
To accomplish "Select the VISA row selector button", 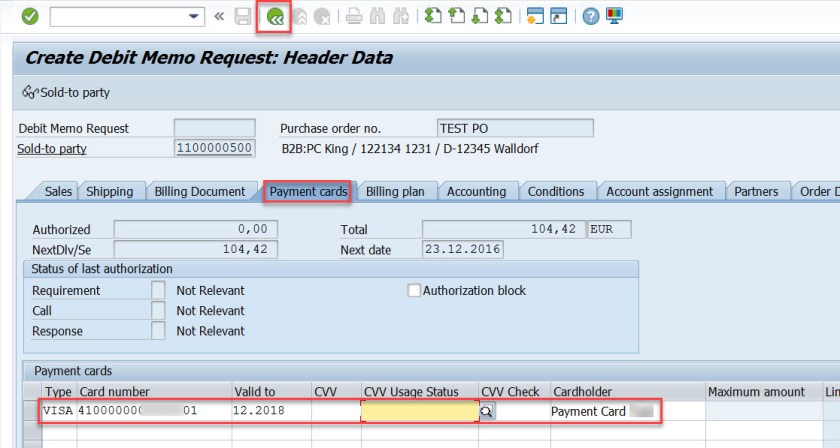I will click(x=32, y=411).
